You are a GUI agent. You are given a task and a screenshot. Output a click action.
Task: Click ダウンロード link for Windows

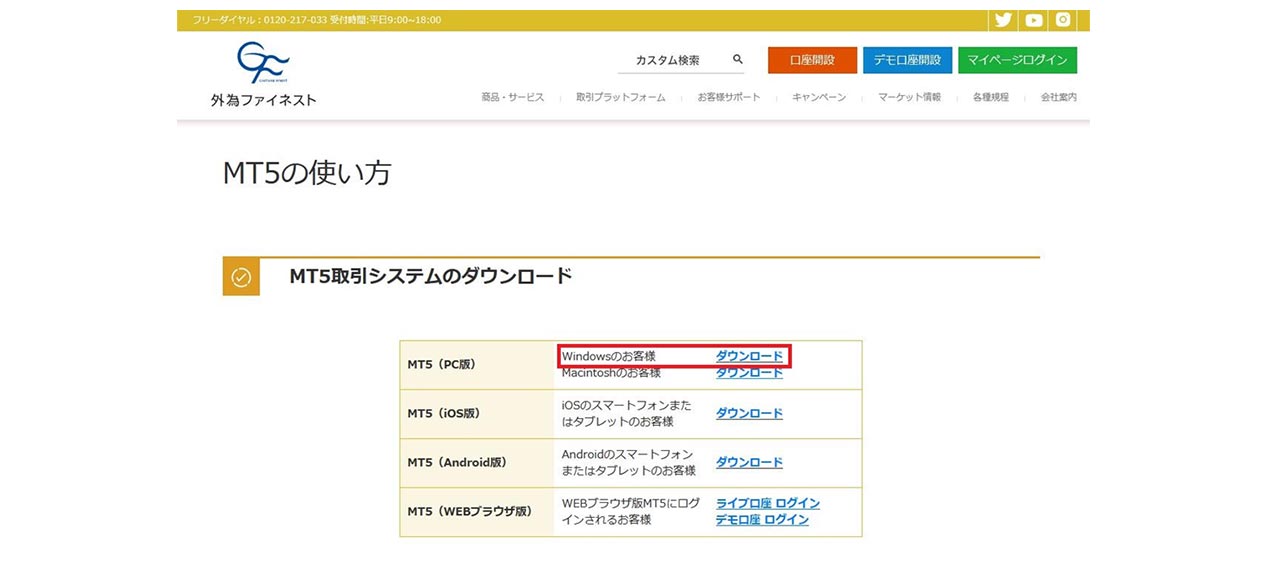[749, 356]
